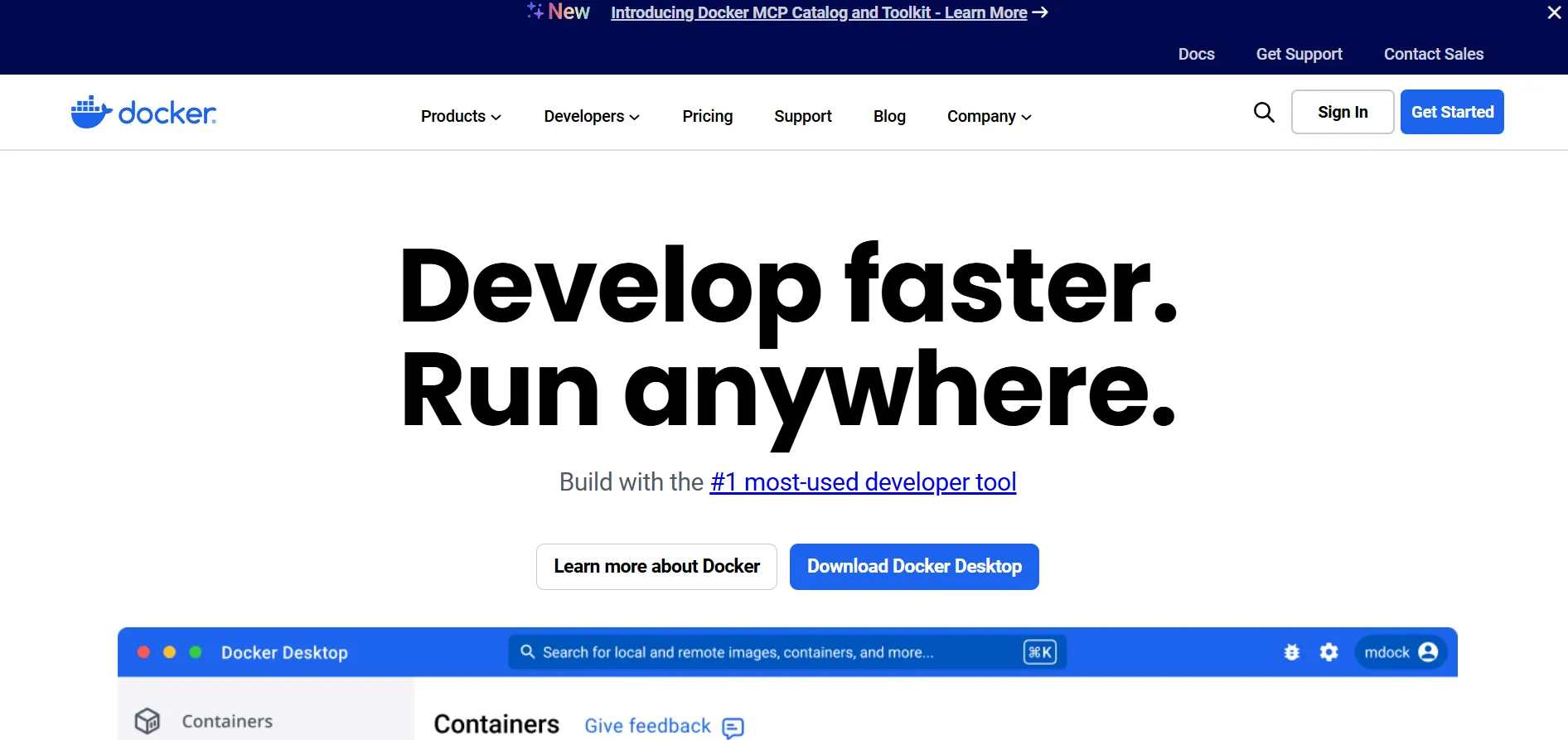Open #1 most-used developer tool link
The width and height of the screenshot is (1568, 740).
coord(863,482)
